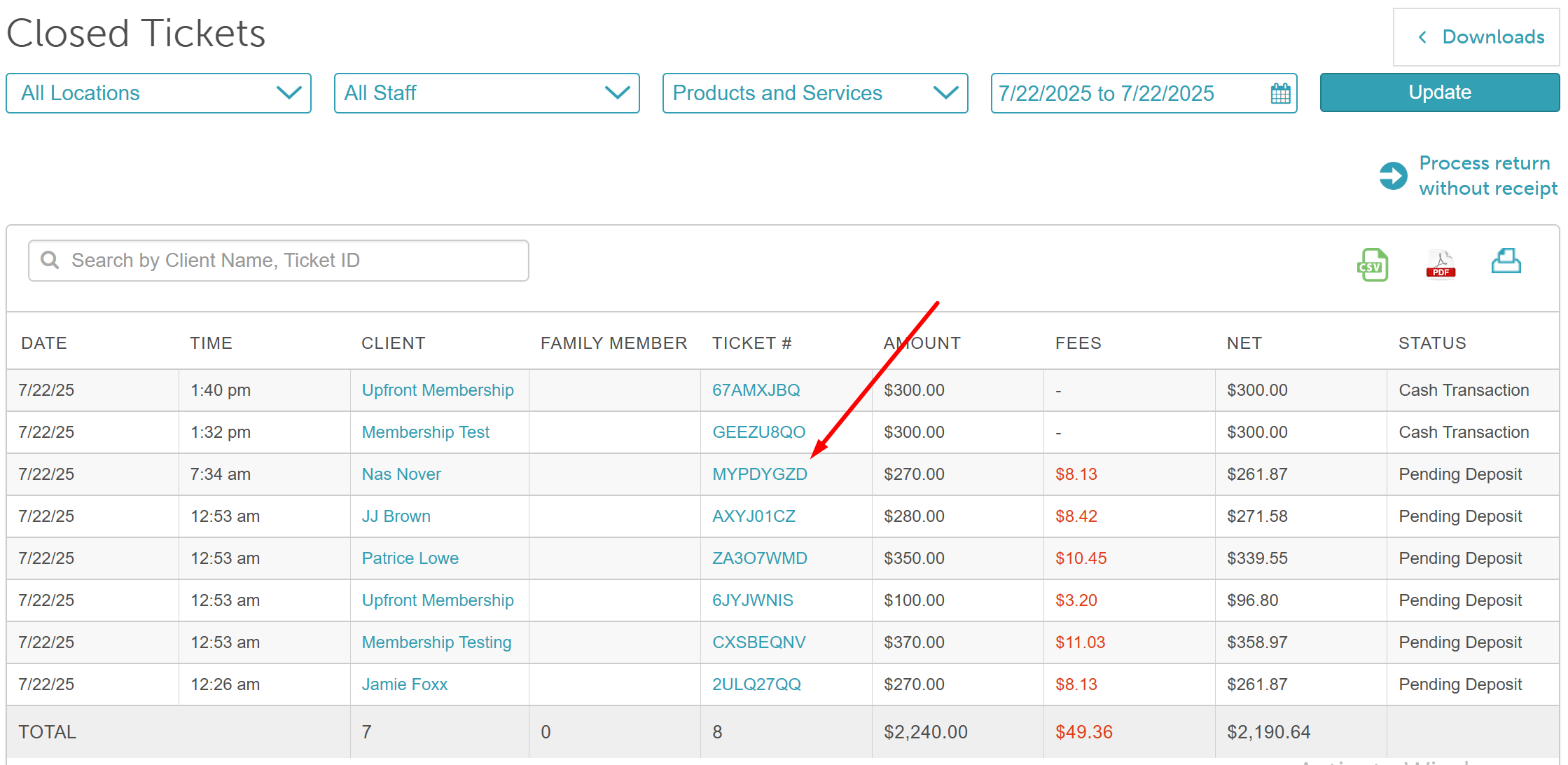Expand the All Locations dropdown
Image resolution: width=1568 pixels, height=765 pixels.
coord(158,93)
